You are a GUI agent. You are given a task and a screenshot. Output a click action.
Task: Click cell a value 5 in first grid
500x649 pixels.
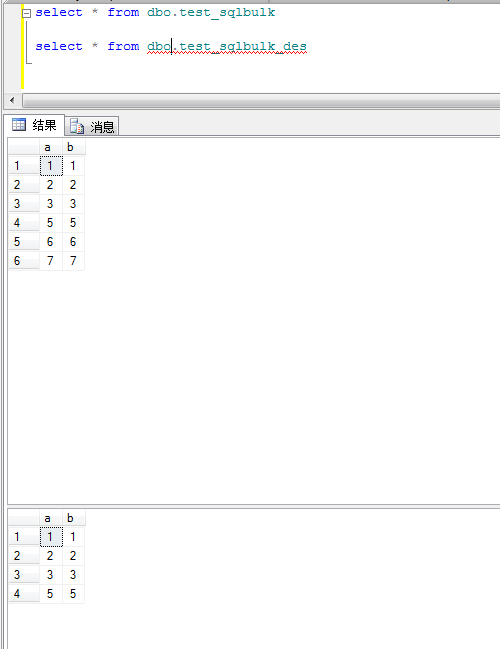(51, 223)
